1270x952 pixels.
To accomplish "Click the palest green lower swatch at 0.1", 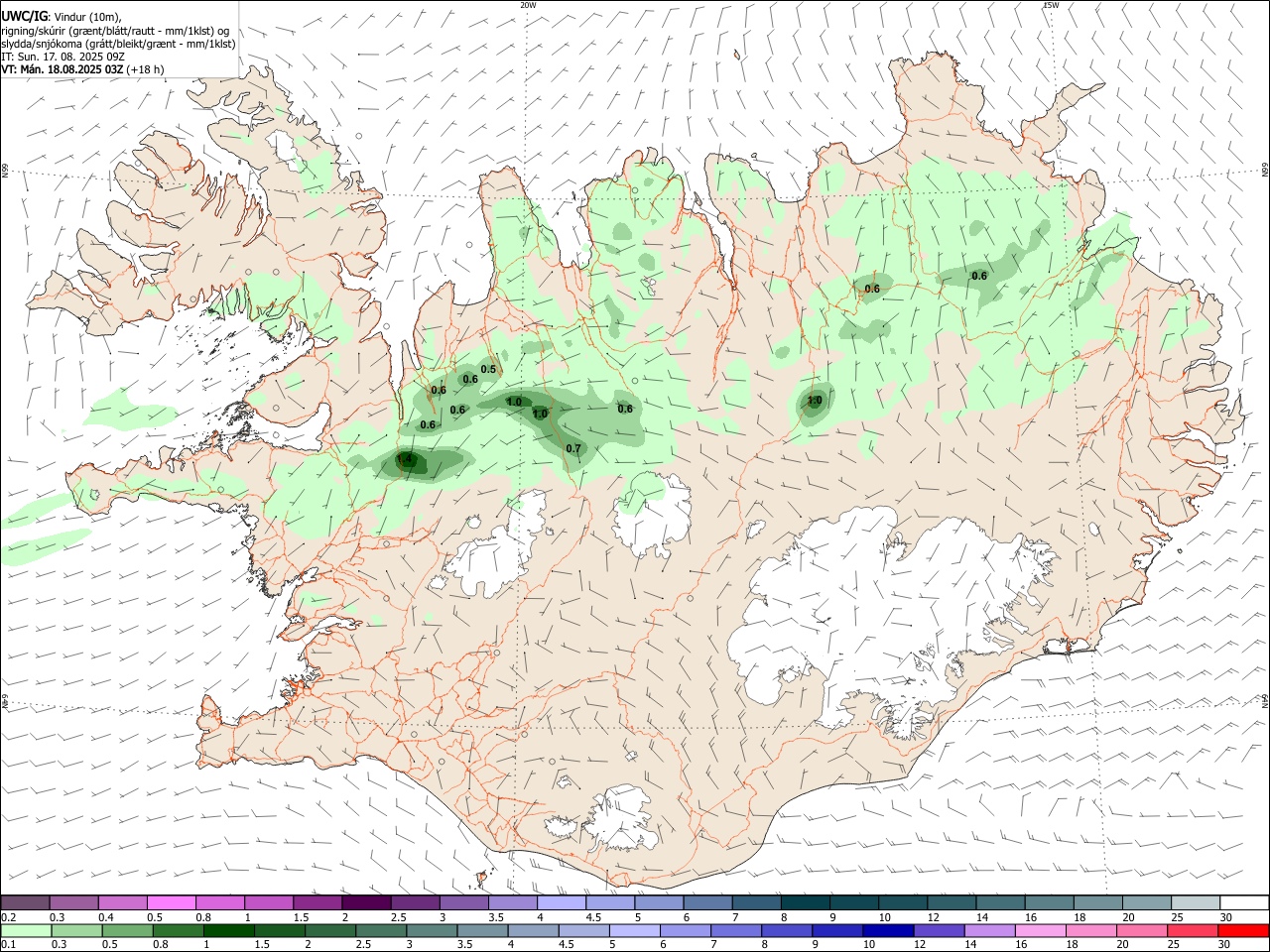I will (26, 930).
